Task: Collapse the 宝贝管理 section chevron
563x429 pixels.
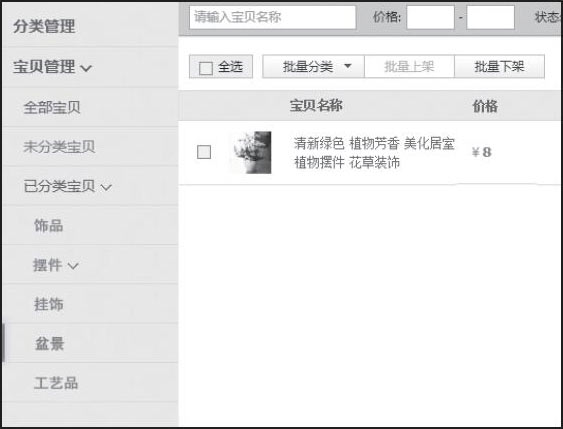Action: pyautogui.click(x=86, y=68)
